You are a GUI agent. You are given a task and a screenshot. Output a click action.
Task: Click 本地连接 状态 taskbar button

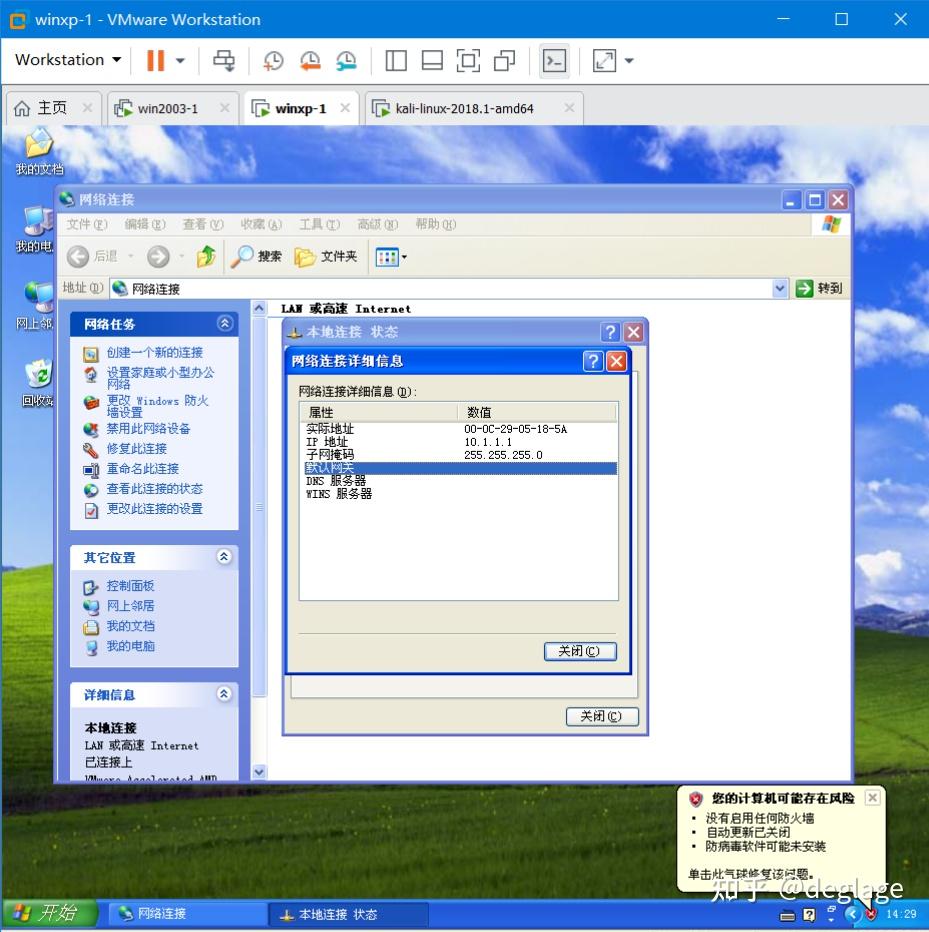point(348,914)
